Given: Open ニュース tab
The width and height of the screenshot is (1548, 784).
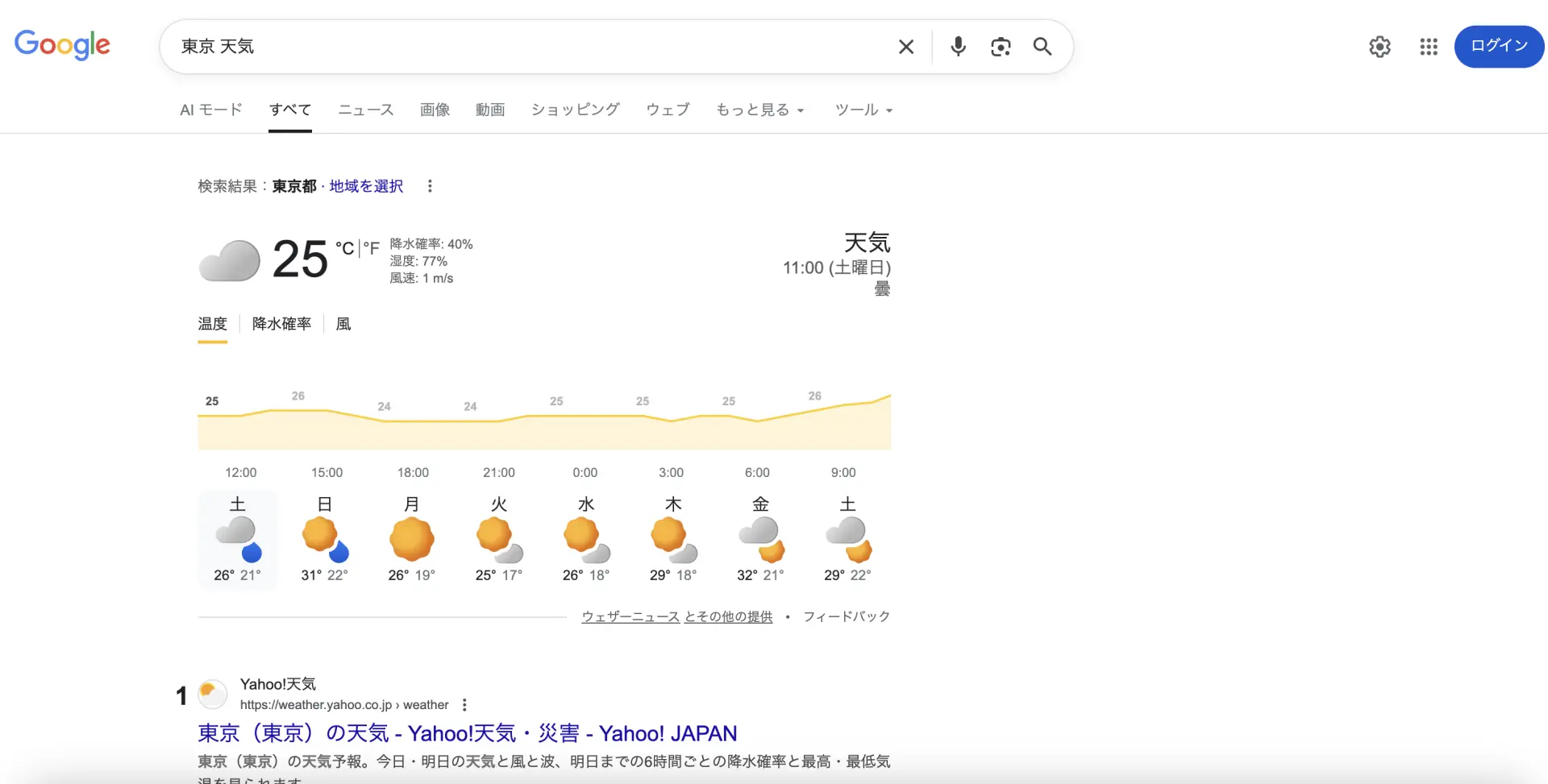Looking at the screenshot, I should [366, 110].
